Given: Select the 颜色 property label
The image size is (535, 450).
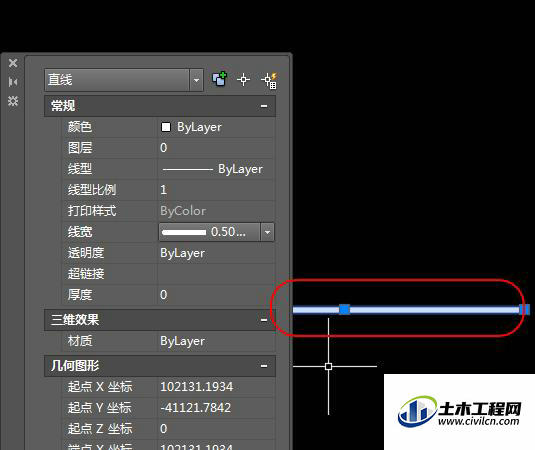Looking at the screenshot, I should coord(80,127).
